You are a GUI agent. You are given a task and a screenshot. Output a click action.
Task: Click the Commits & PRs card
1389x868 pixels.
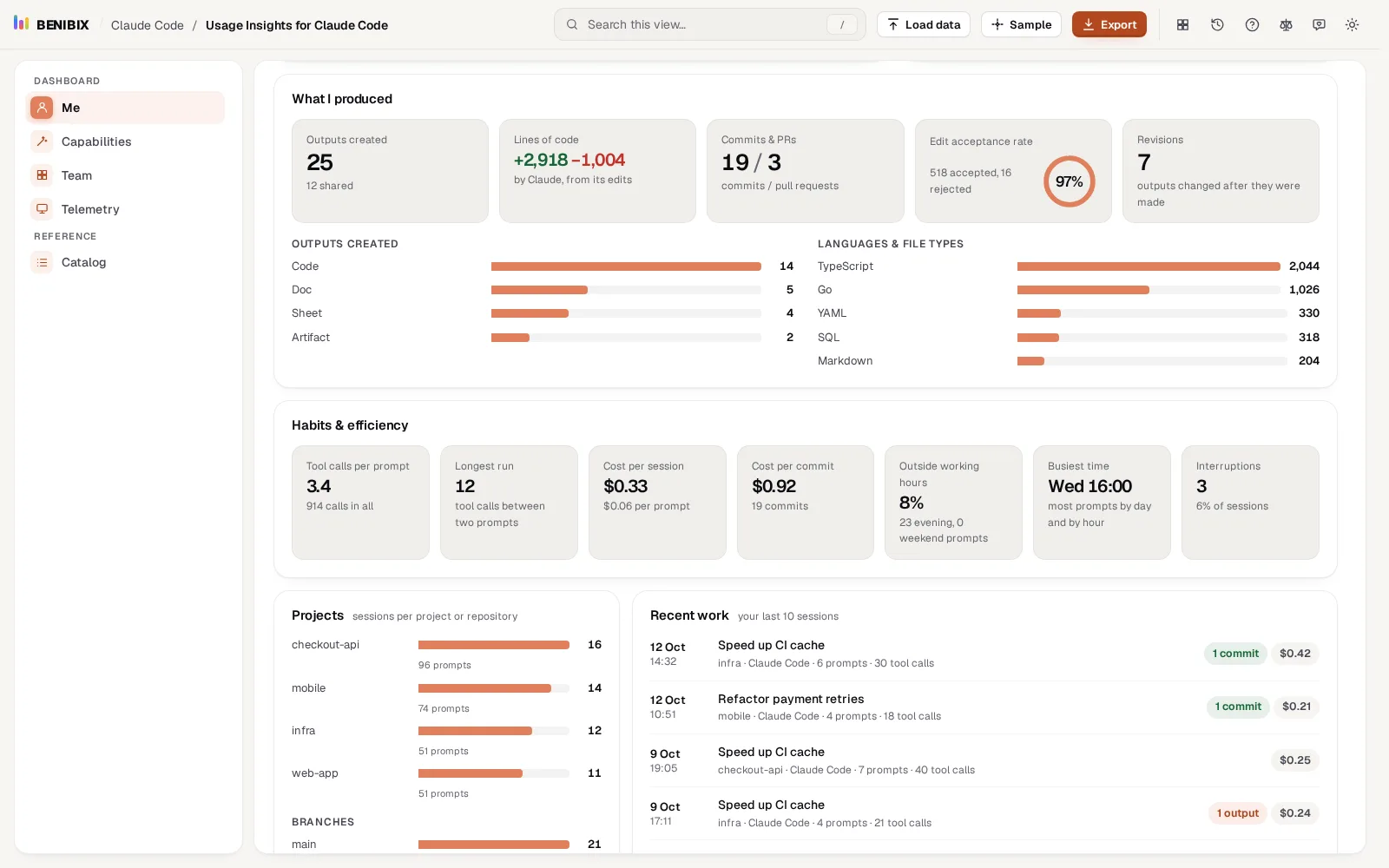[x=805, y=171]
